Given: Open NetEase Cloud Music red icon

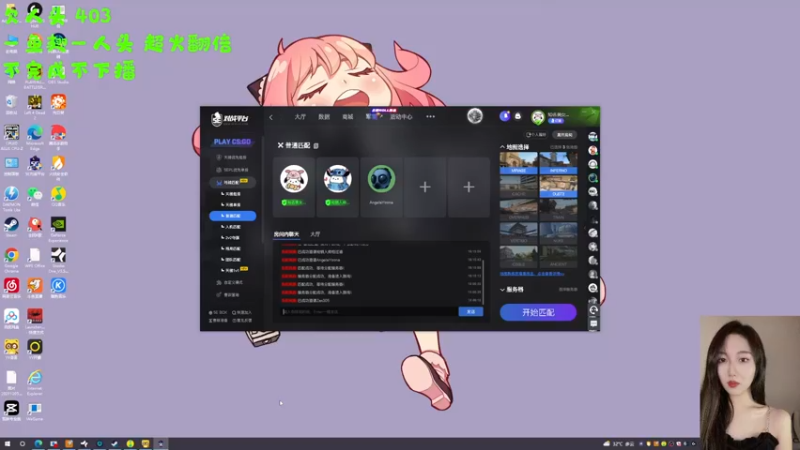Looking at the screenshot, I should [11, 288].
